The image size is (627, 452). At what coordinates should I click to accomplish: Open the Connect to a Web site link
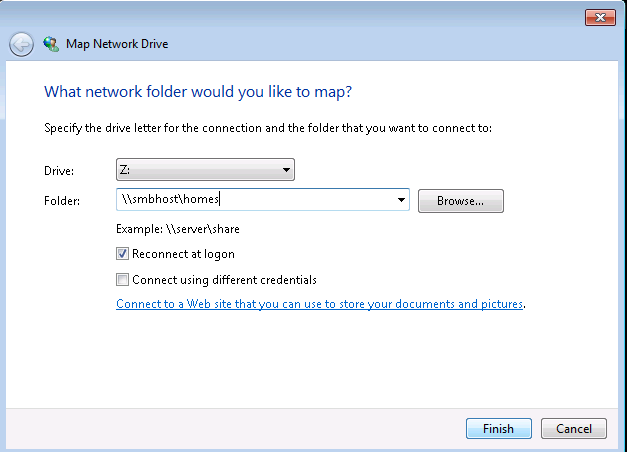click(x=320, y=304)
